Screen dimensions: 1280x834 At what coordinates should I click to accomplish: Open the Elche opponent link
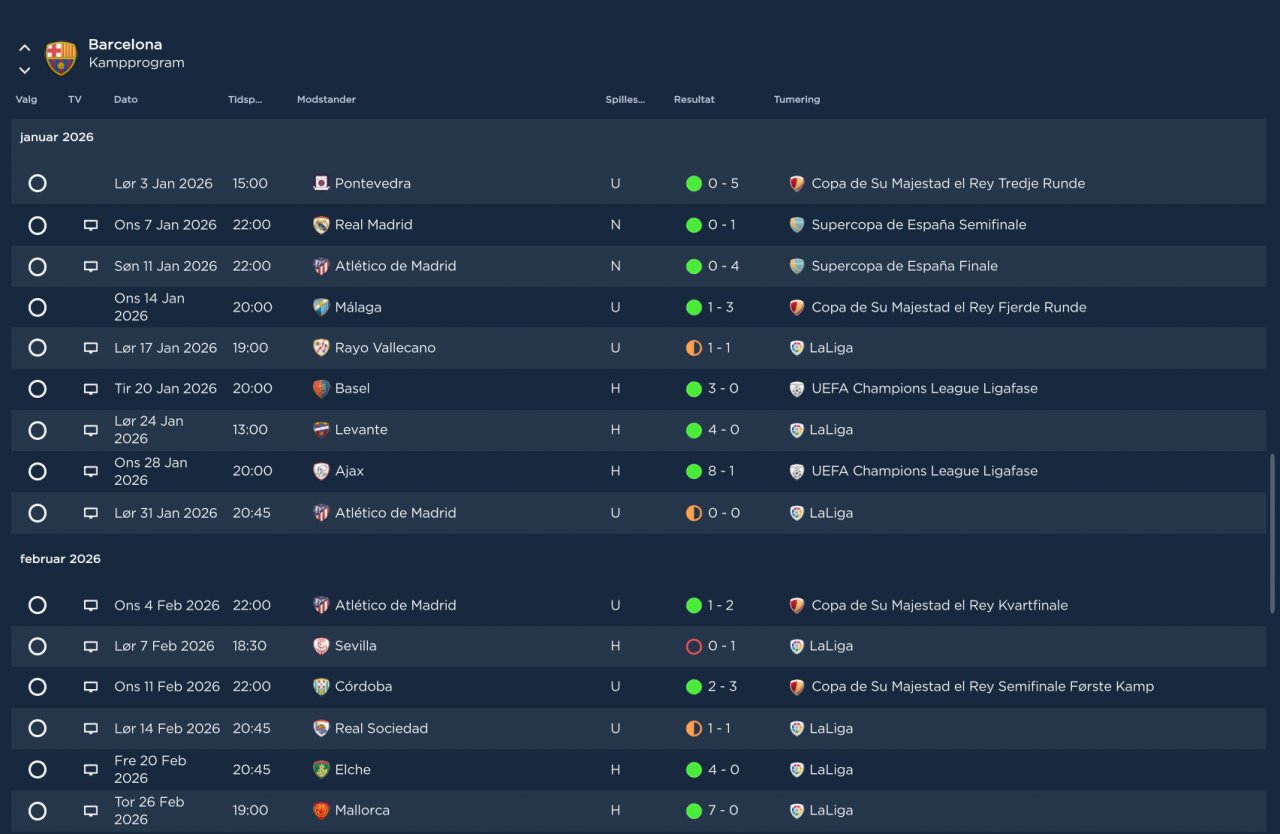point(353,770)
